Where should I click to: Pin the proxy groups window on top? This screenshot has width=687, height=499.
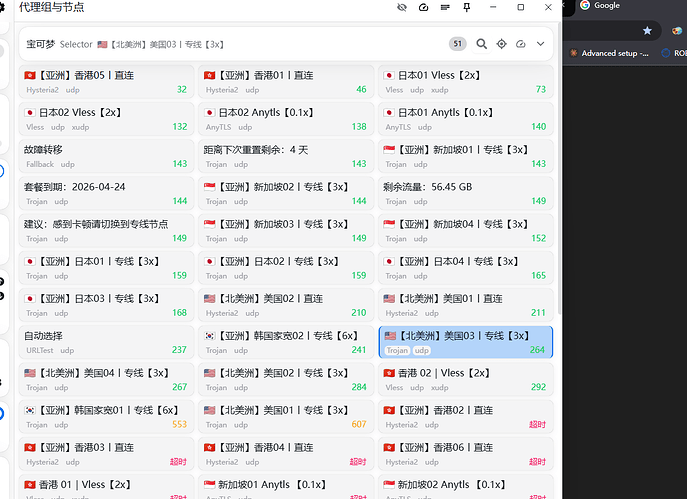(467, 7)
